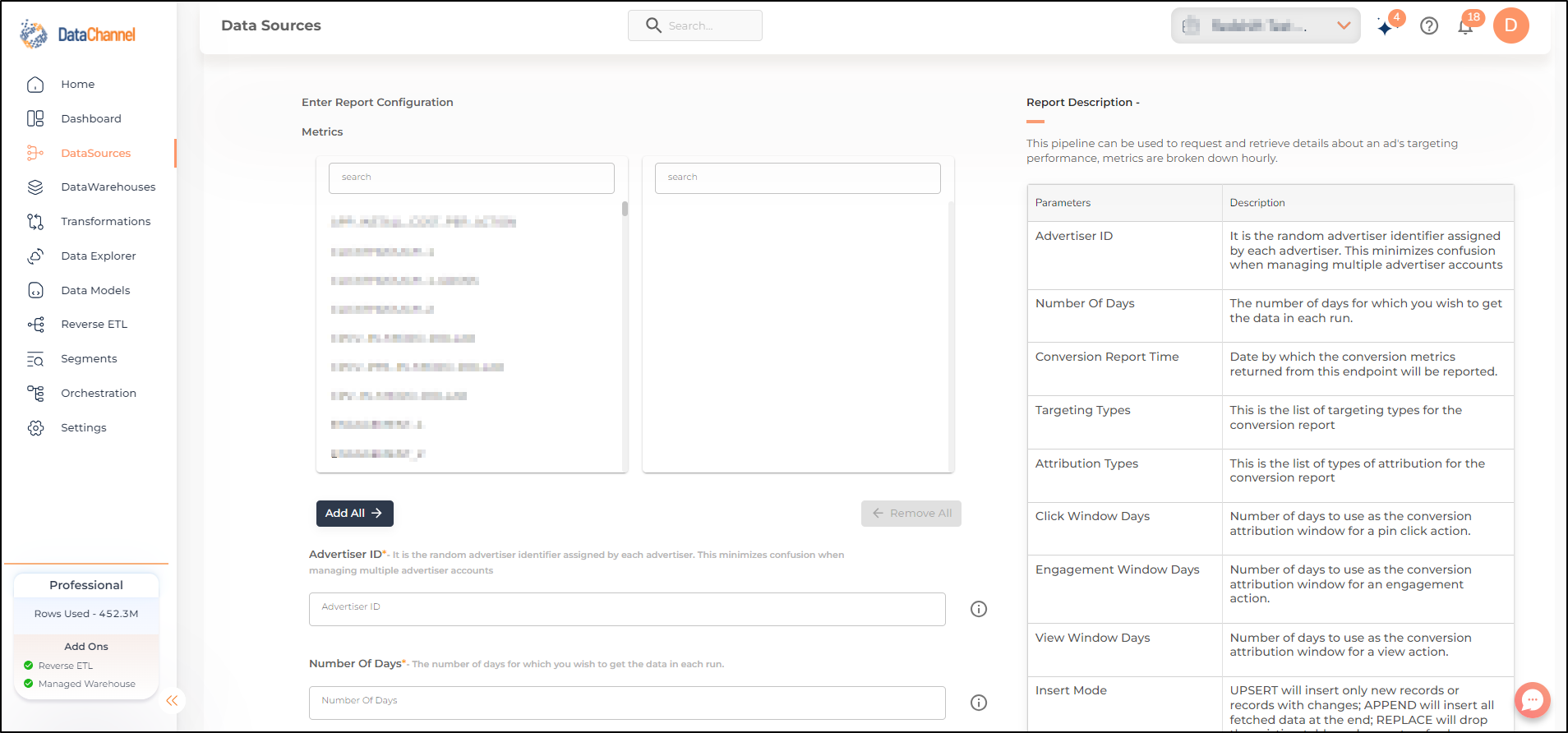This screenshot has height=733, width=1568.
Task: Open Data Explorer menu item
Action: click(x=99, y=256)
